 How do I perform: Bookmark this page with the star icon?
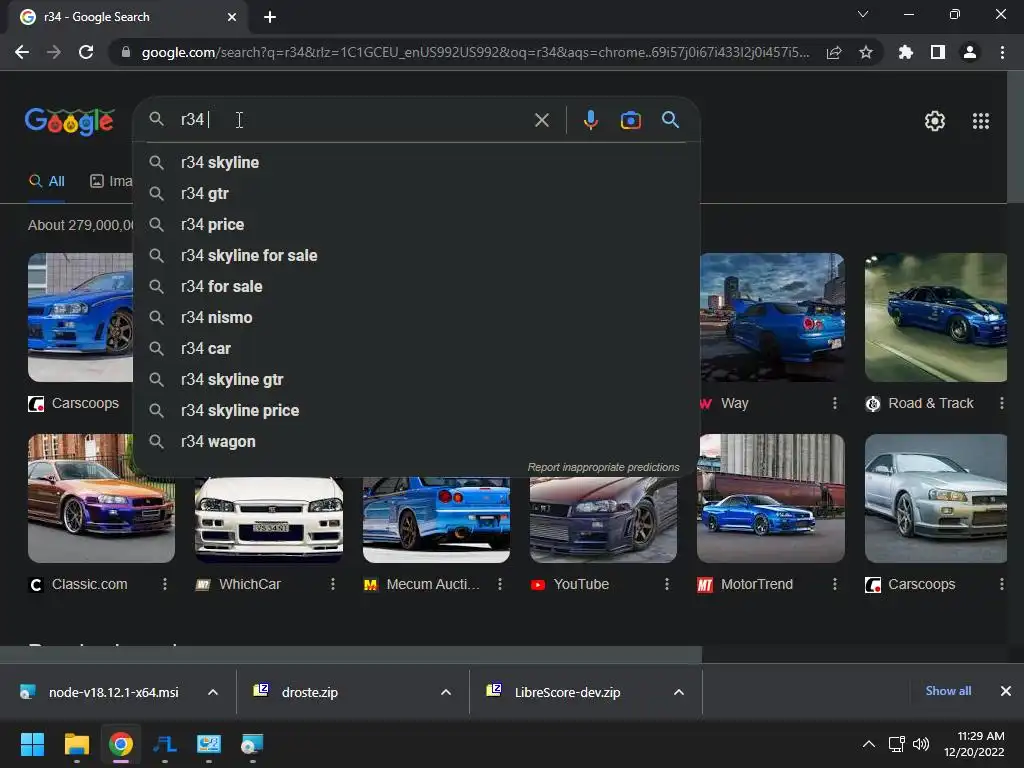tap(866, 52)
